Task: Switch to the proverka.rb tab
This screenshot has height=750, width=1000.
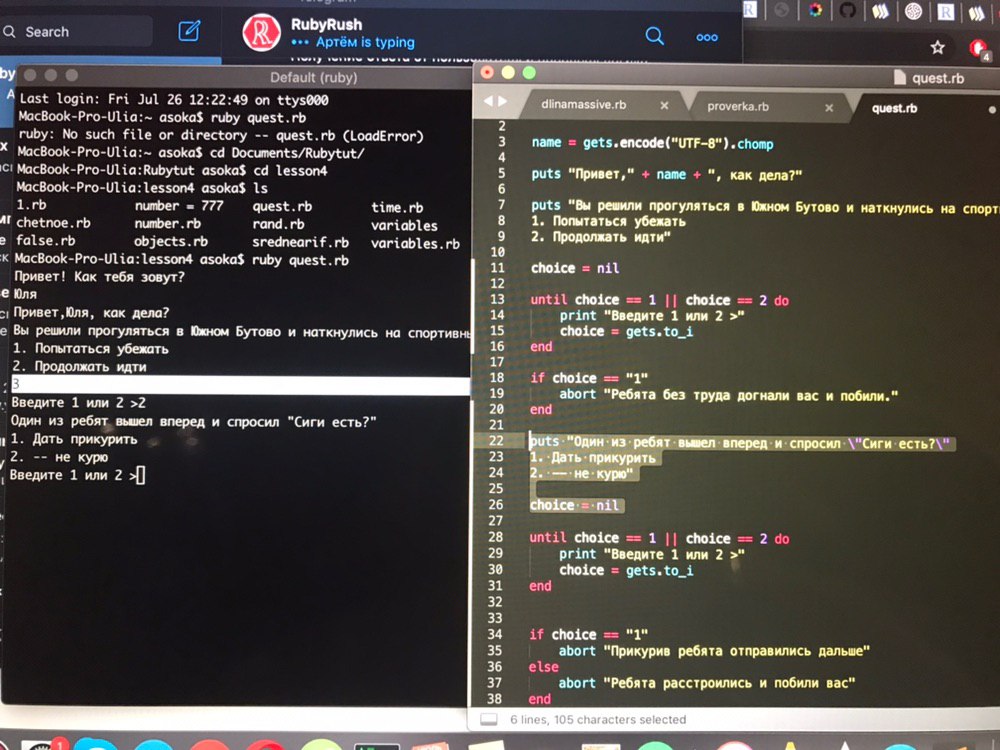Action: [x=738, y=107]
